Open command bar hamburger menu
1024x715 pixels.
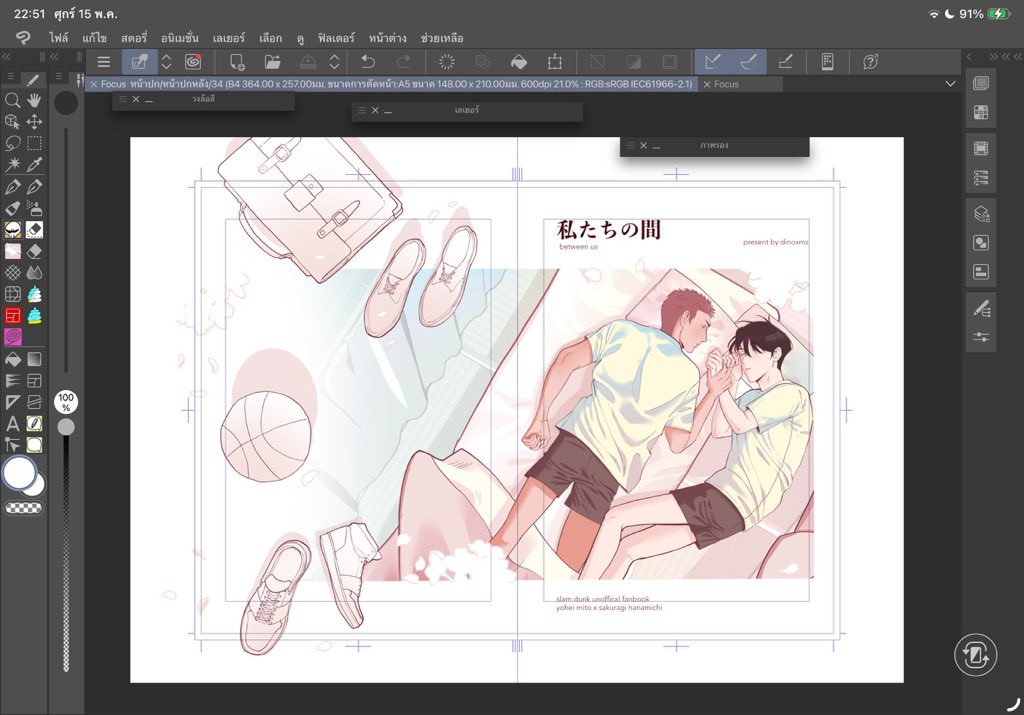(104, 62)
